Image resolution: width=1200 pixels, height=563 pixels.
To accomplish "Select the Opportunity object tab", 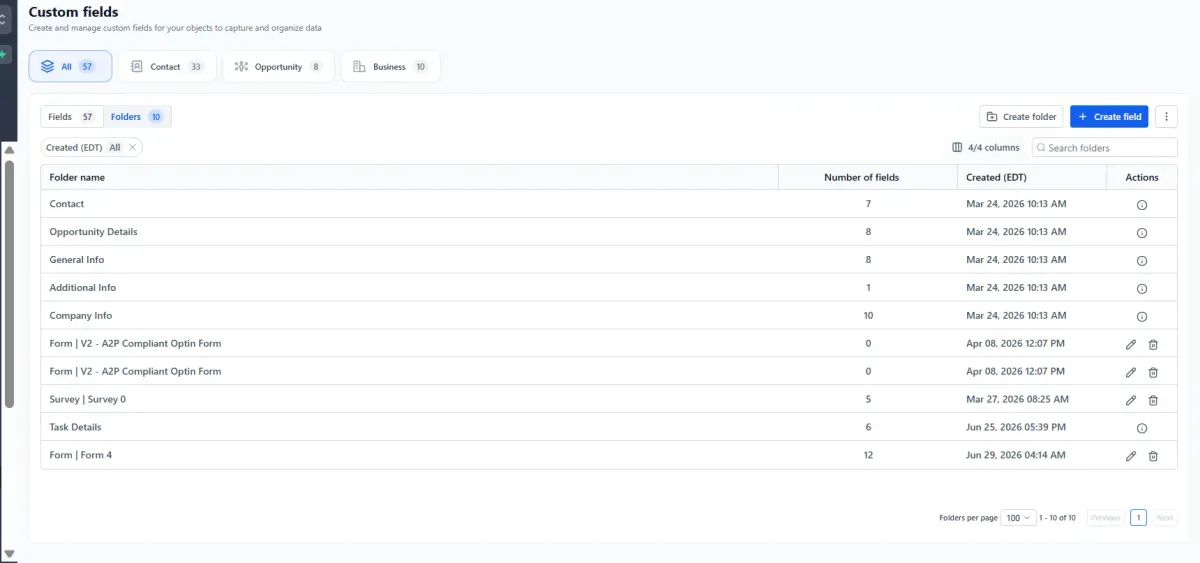I will coord(278,67).
